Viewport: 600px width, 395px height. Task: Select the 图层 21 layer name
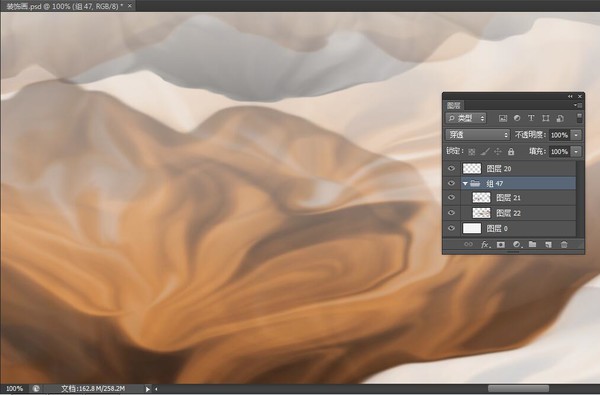pyautogui.click(x=509, y=198)
